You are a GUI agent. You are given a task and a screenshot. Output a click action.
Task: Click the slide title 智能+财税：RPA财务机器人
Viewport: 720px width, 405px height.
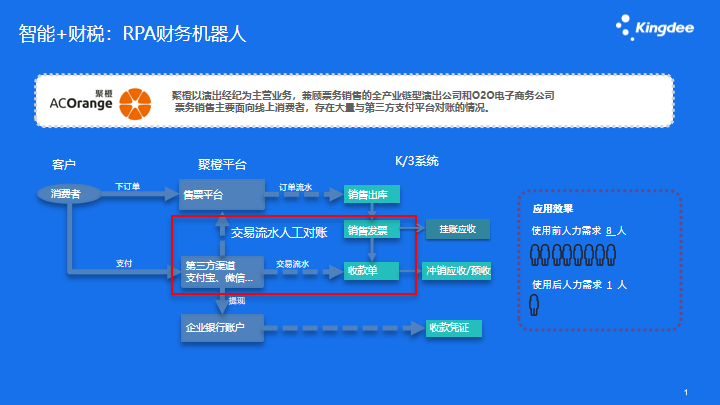pyautogui.click(x=132, y=34)
